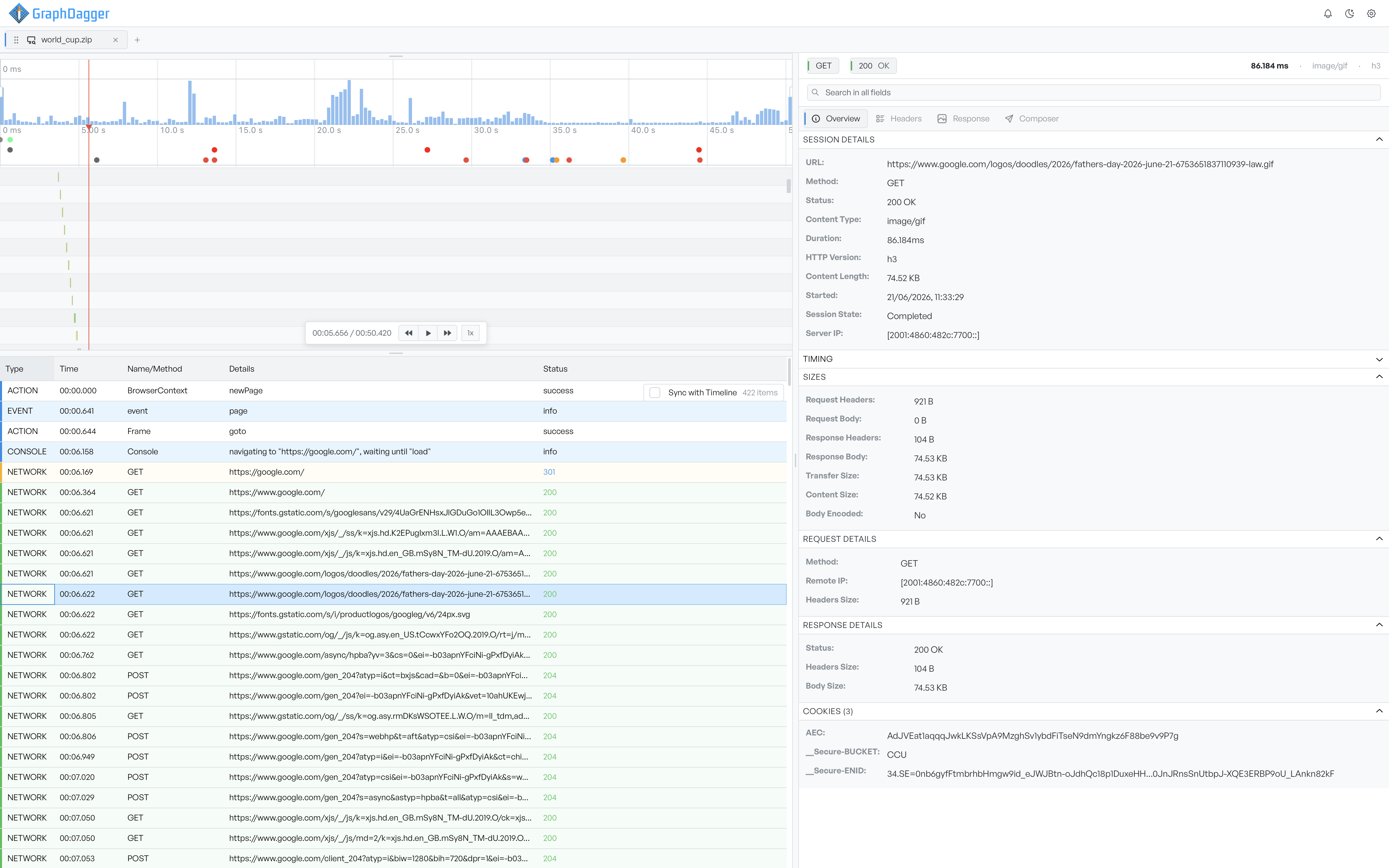Viewport: 1389px width, 868px height.
Task: Click the Overview tab info icon
Action: coord(816,119)
